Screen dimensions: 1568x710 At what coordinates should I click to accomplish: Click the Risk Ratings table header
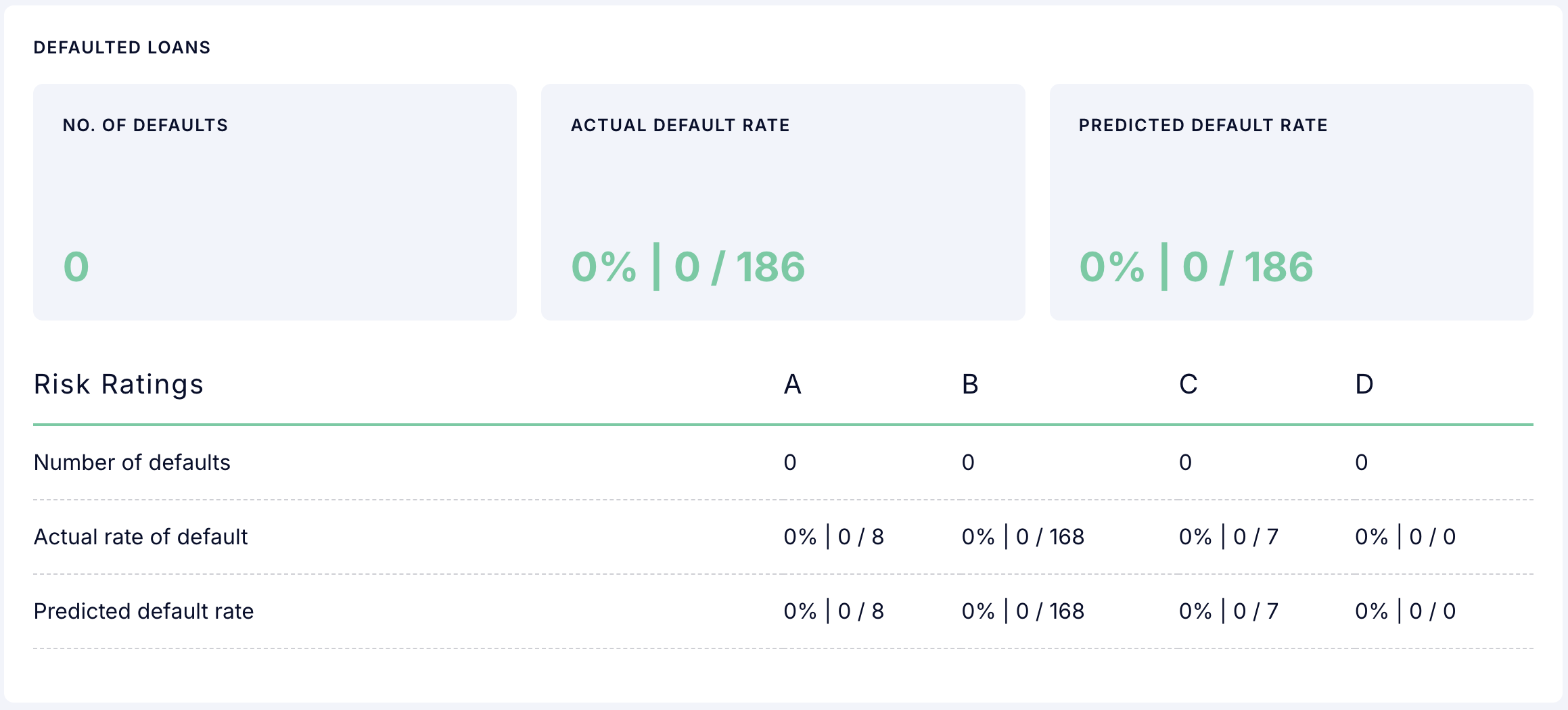tap(118, 384)
